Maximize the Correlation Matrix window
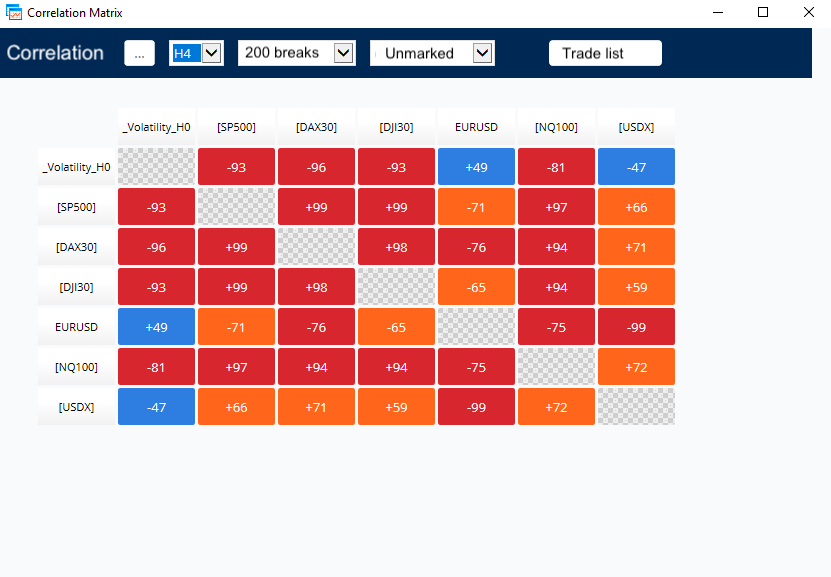Viewport: 831px width, 577px height. [x=763, y=12]
